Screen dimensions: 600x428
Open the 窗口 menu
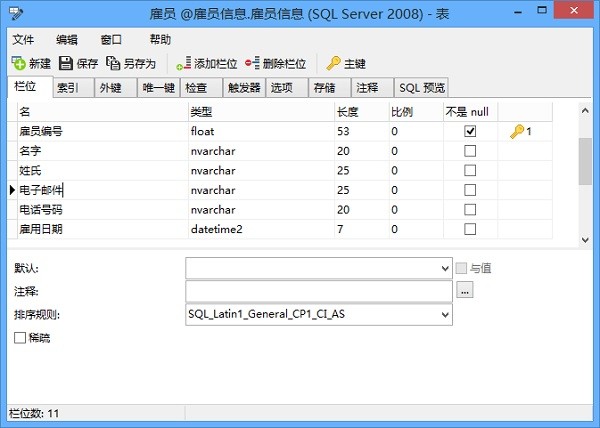(111, 39)
